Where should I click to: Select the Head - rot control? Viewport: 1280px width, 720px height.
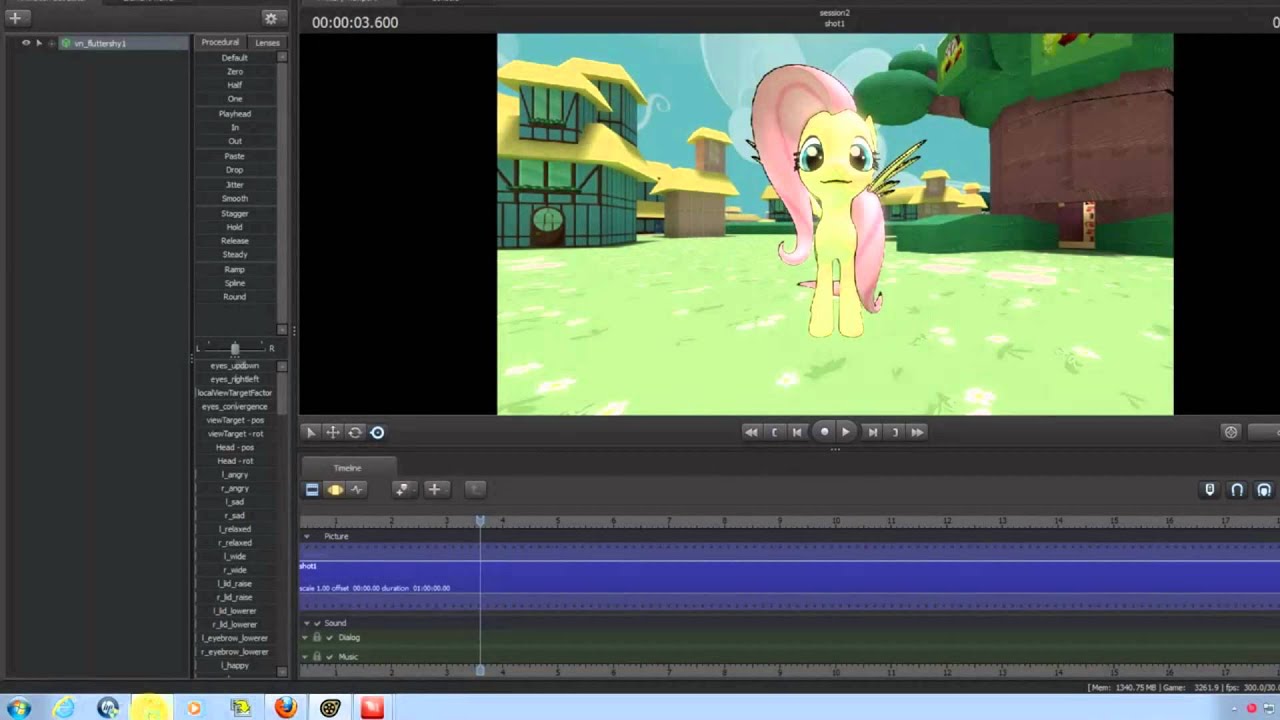click(235, 461)
